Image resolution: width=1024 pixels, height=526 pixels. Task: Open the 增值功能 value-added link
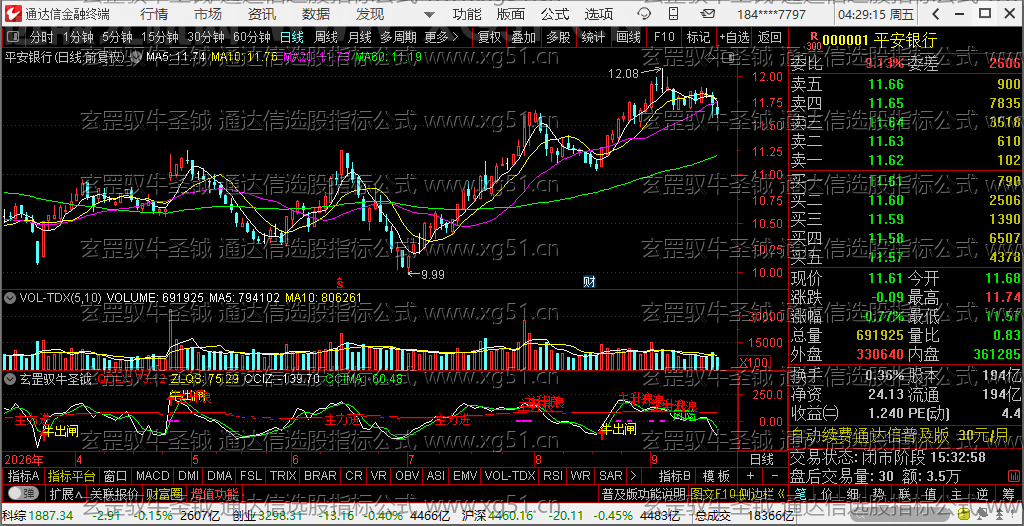[x=215, y=493]
